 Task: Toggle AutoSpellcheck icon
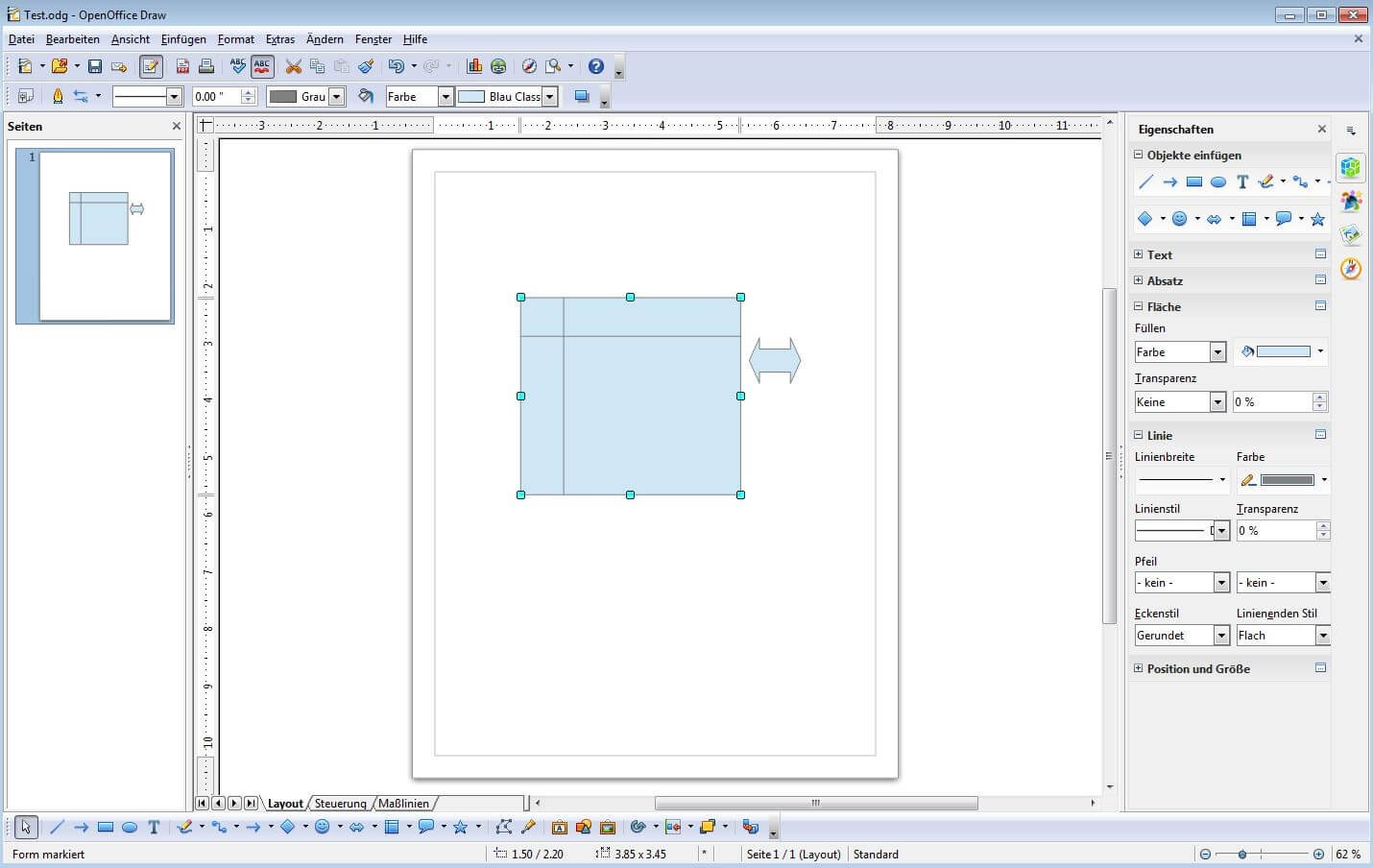262,66
